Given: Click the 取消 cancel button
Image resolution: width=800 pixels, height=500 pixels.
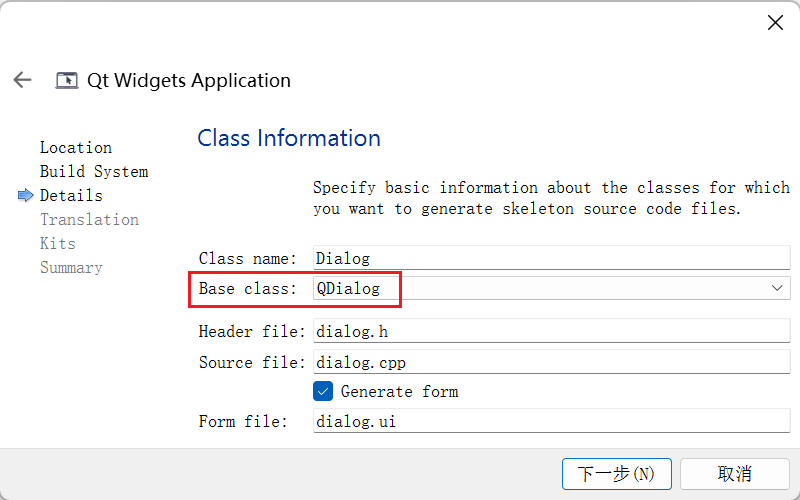Looking at the screenshot, I should tap(735, 474).
